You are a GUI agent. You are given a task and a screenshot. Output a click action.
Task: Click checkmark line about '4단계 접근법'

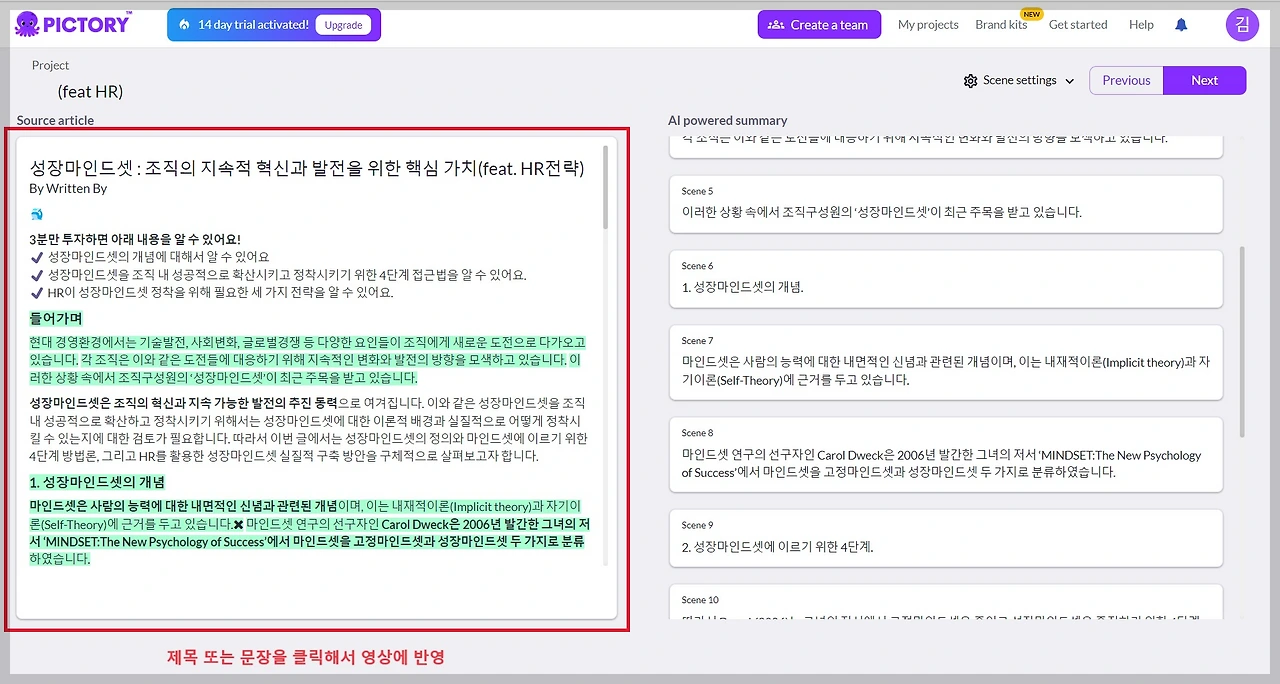[278, 275]
